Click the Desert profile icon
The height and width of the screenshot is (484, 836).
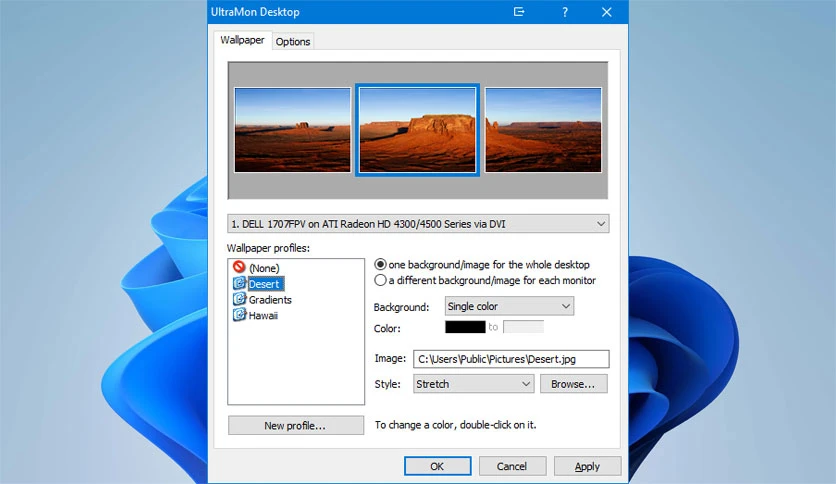pyautogui.click(x=239, y=283)
